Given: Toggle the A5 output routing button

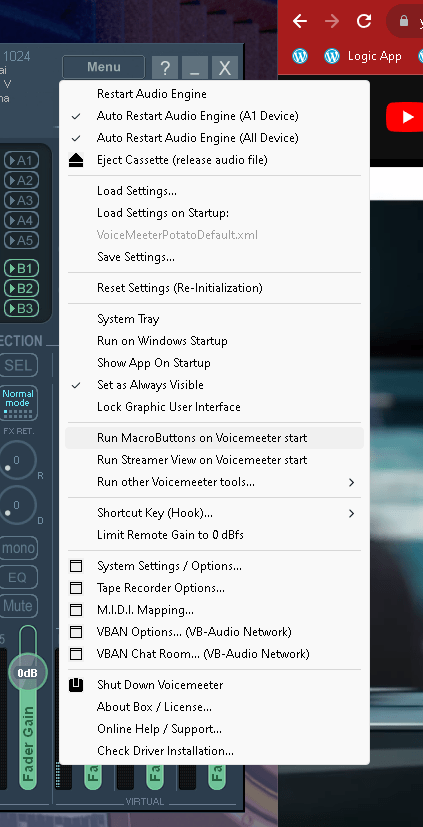Looking at the screenshot, I should [x=21, y=241].
